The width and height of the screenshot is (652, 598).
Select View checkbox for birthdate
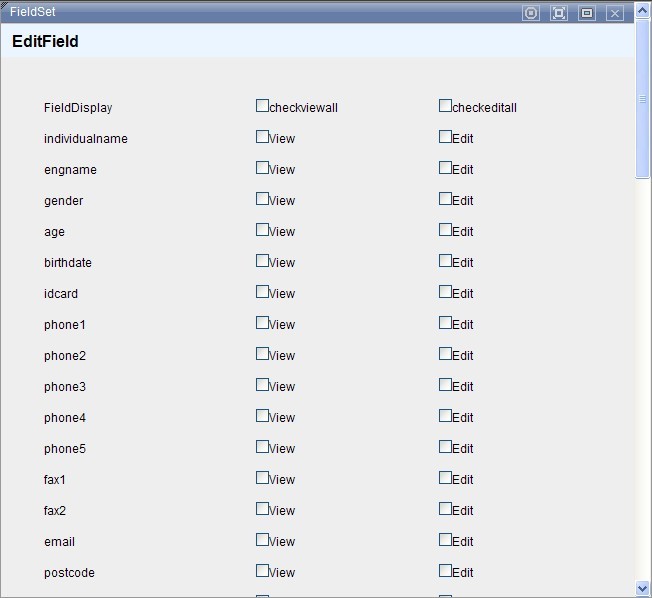click(262, 261)
